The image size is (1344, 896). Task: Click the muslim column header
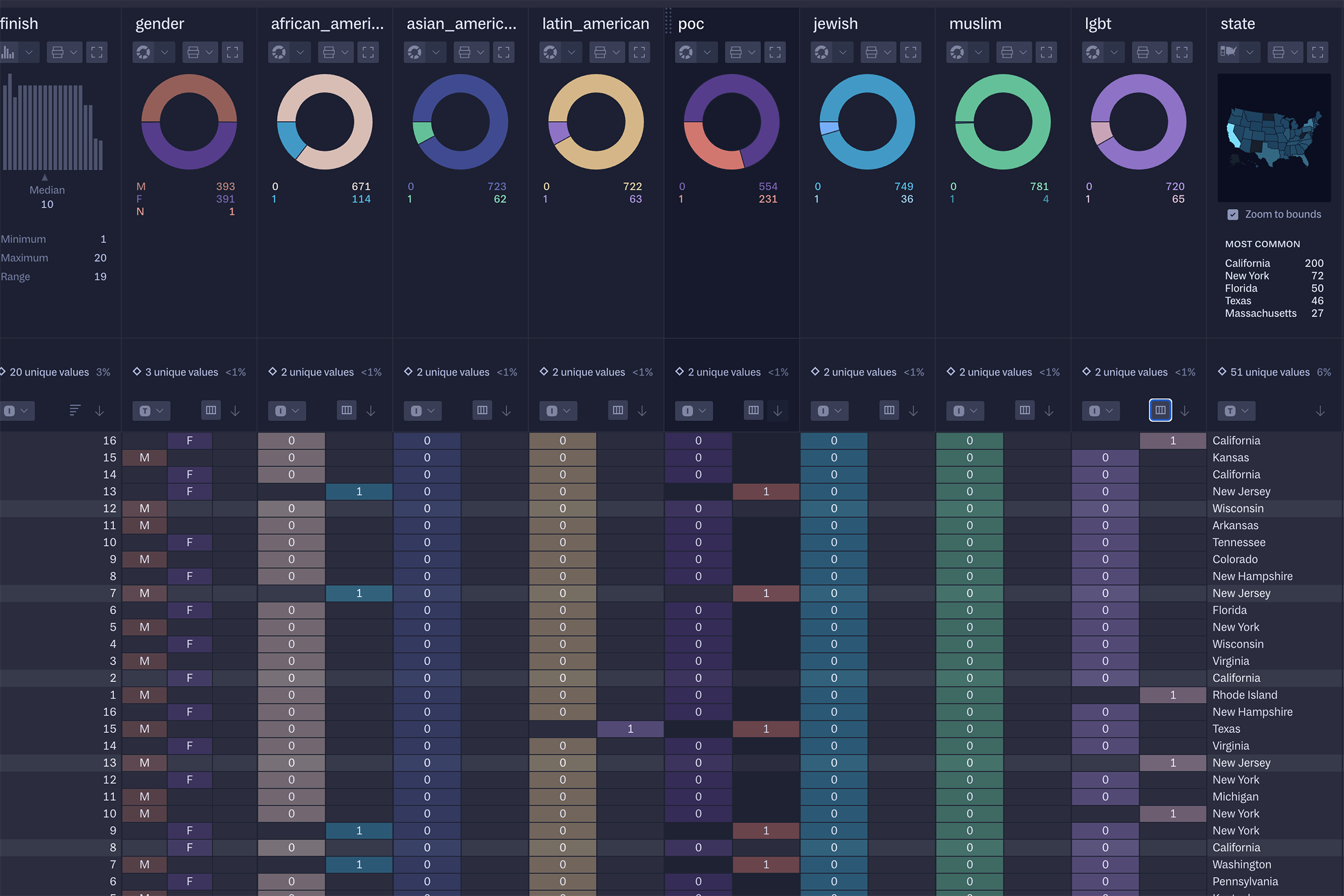click(x=975, y=24)
